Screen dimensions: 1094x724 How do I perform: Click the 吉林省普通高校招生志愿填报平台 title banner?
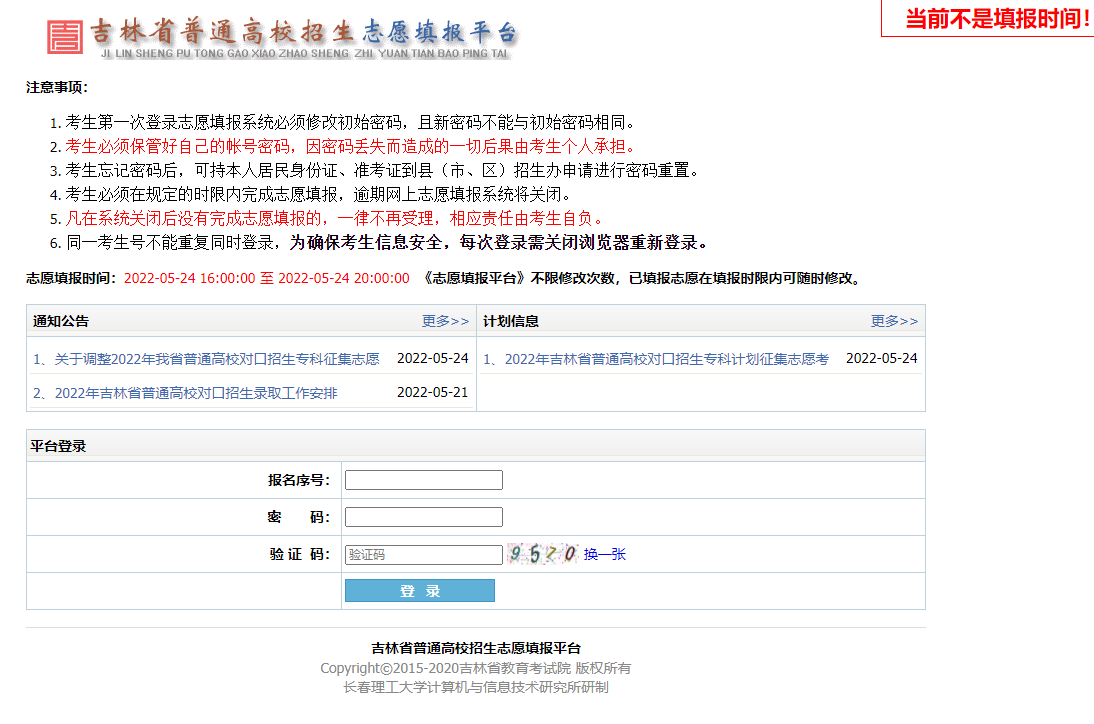click(305, 32)
